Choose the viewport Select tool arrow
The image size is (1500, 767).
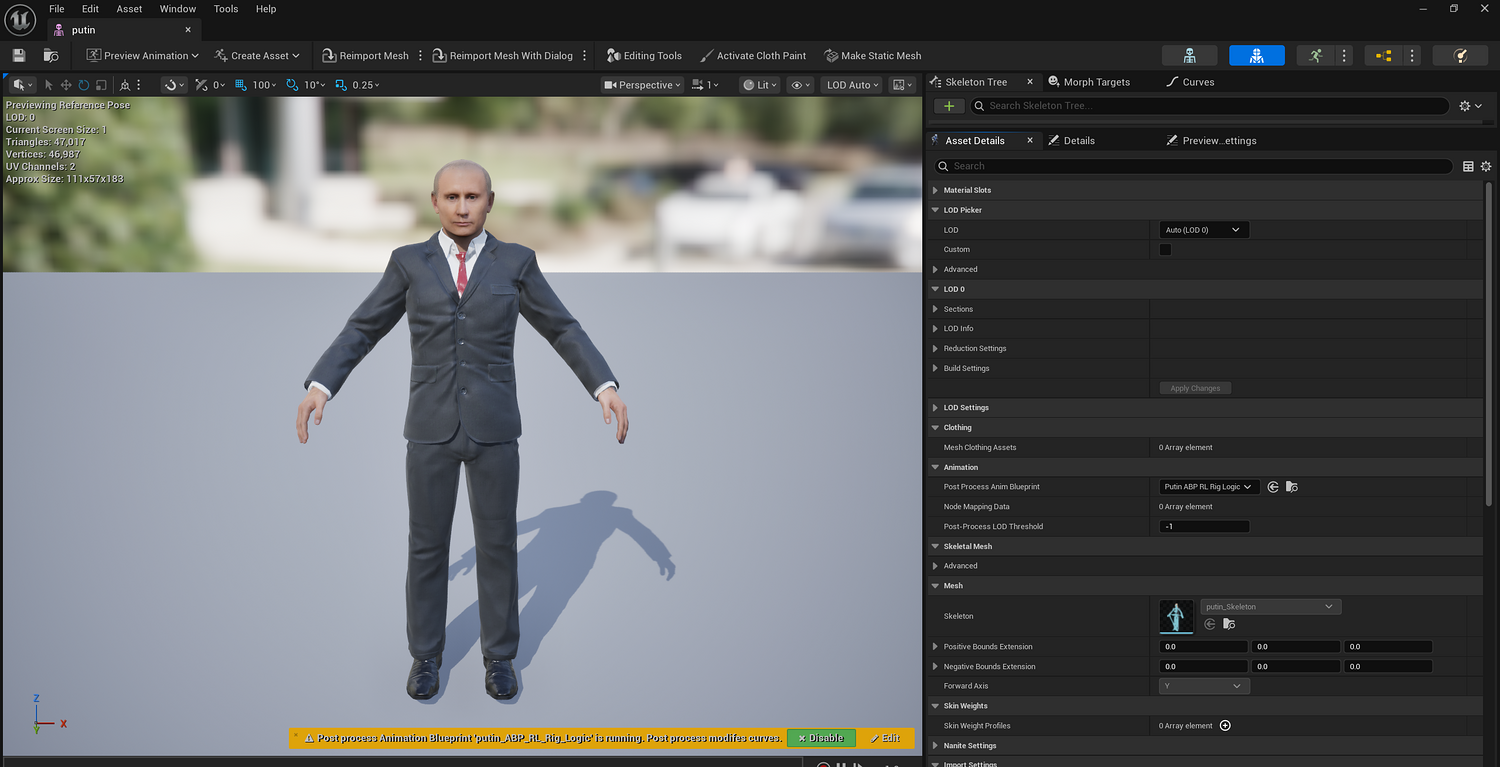tap(49, 85)
